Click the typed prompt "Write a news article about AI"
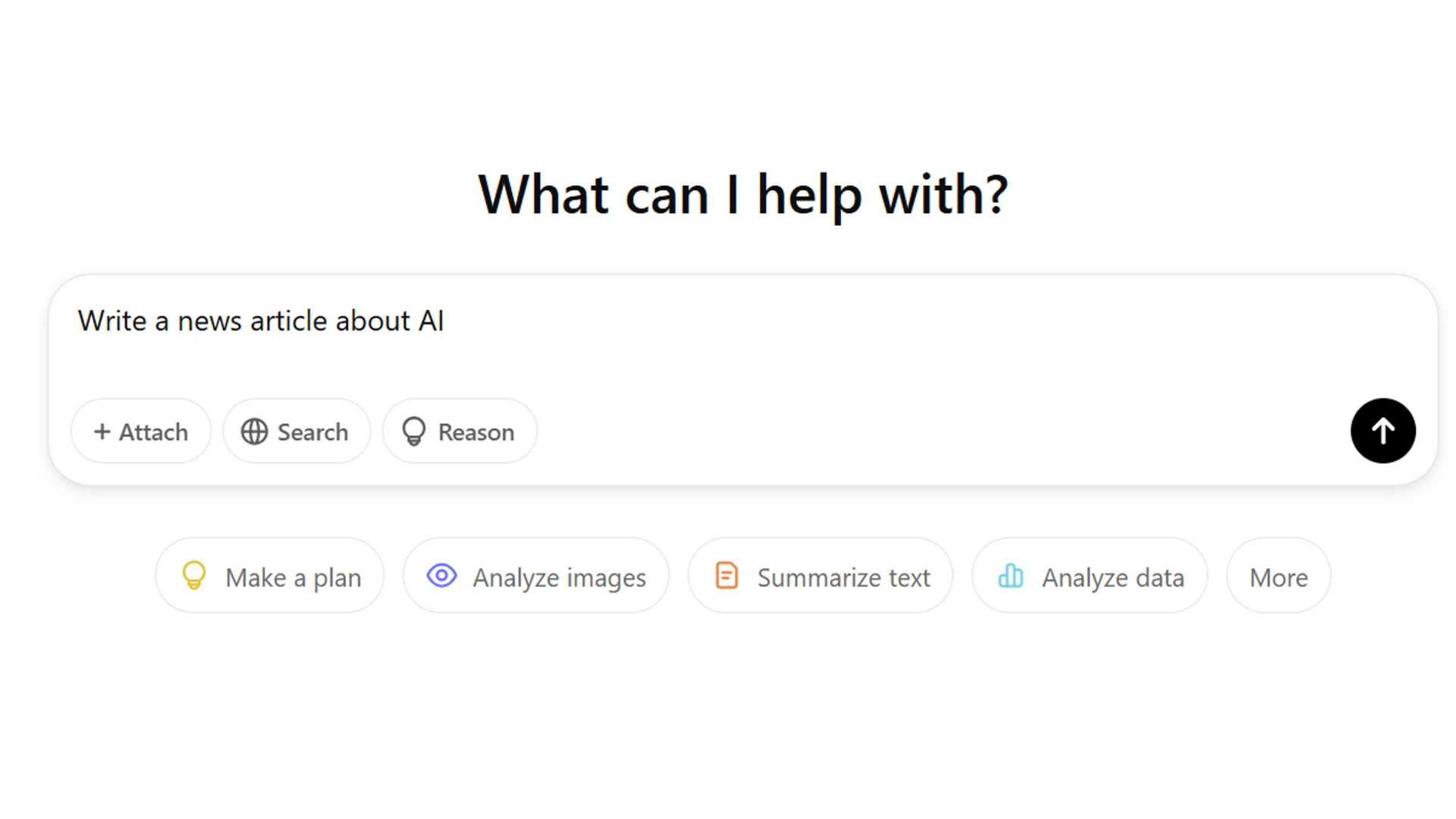The image size is (1456, 819). 261,321
